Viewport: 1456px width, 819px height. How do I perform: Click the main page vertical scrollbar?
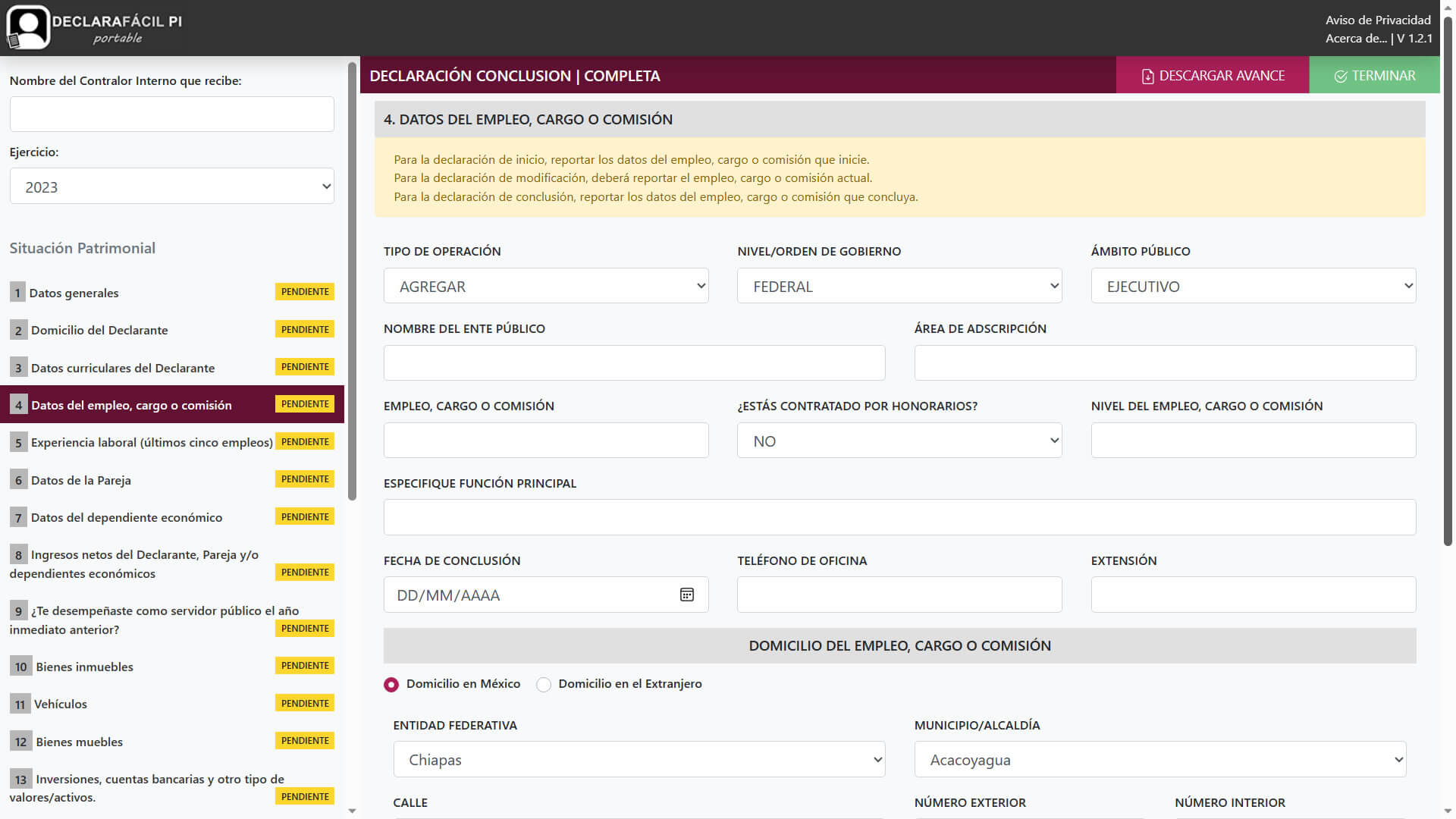[1448, 281]
